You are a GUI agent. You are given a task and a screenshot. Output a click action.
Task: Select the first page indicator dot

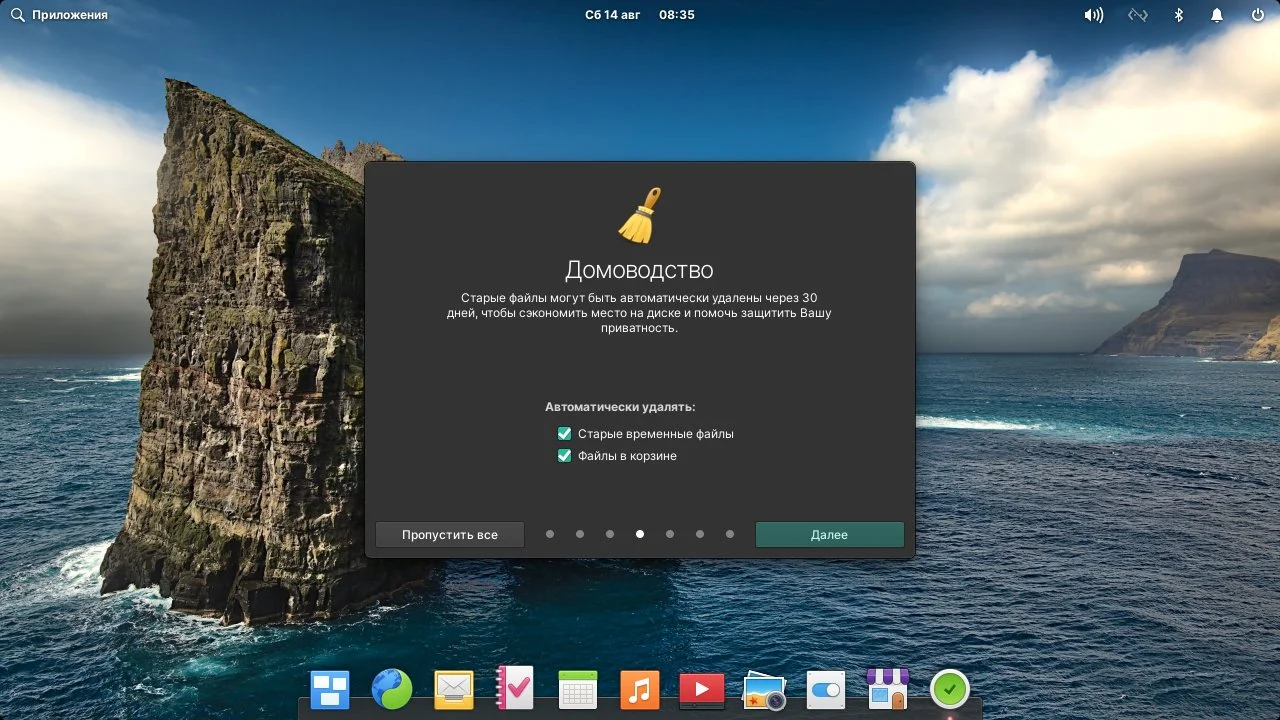[550, 534]
